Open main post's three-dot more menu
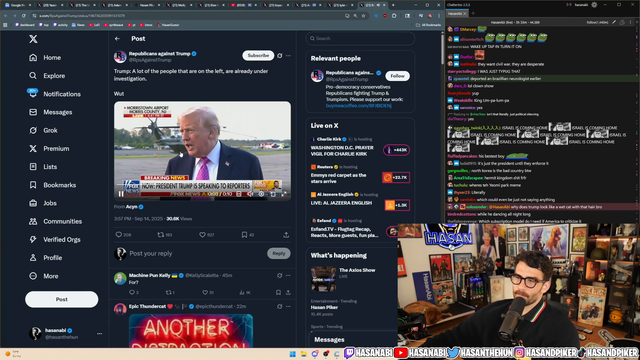640x360 pixels. [x=288, y=56]
